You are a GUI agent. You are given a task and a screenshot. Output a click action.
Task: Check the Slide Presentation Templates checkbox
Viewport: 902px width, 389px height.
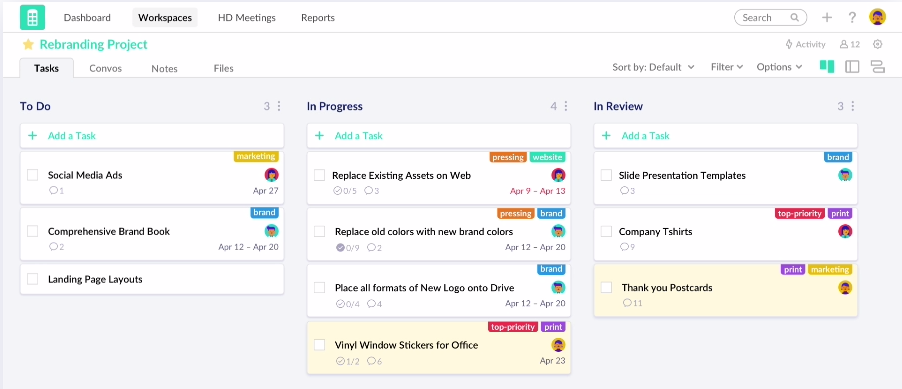[606, 175]
